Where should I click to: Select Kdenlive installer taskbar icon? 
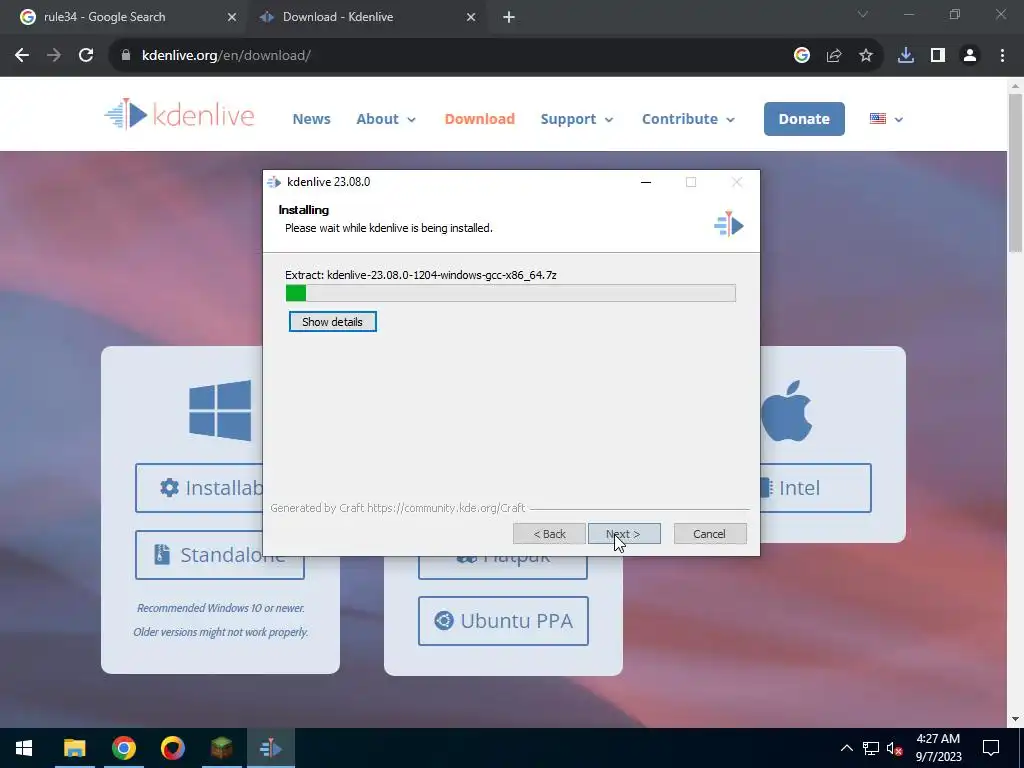[x=270, y=748]
